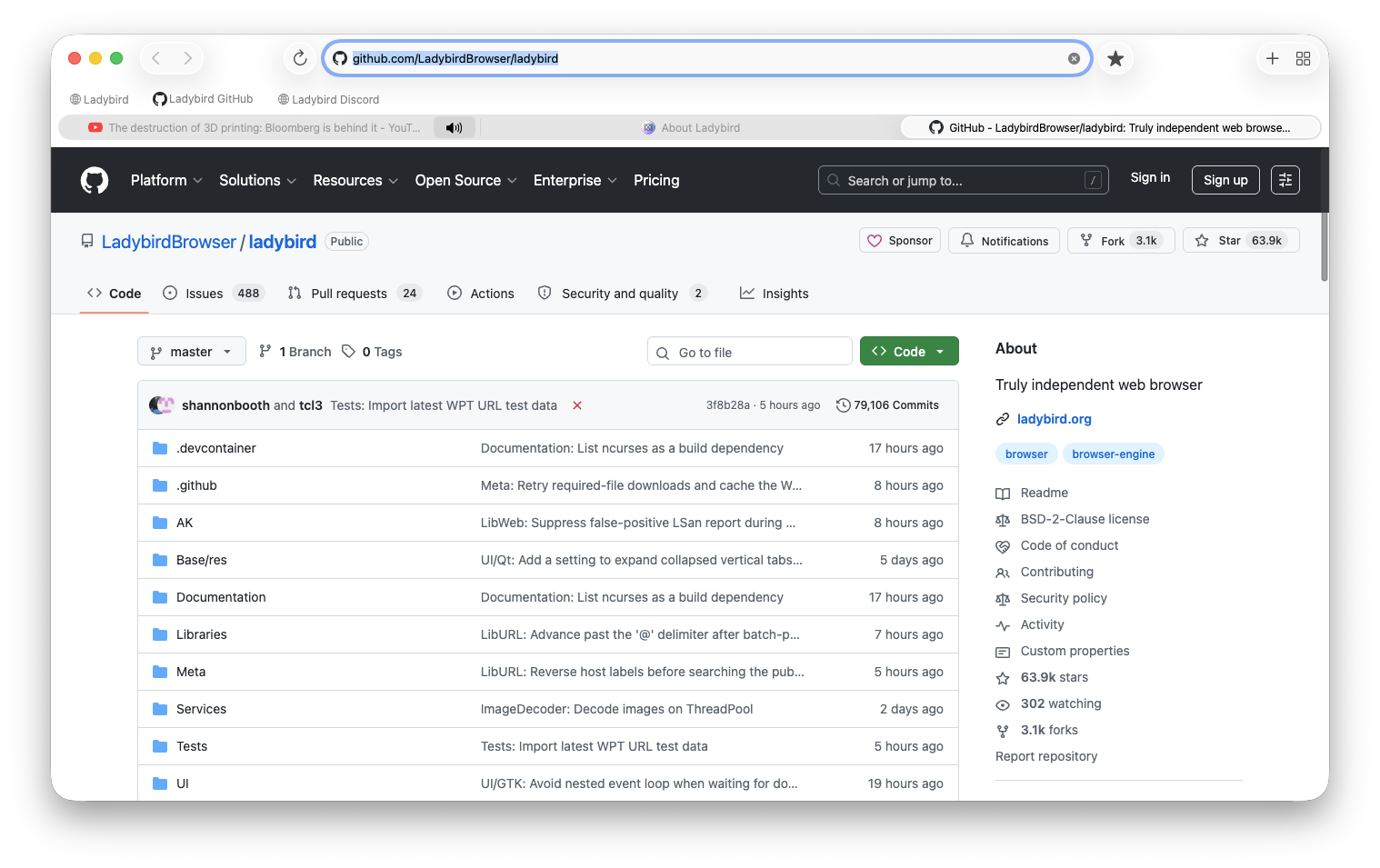This screenshot has width=1380, height=868.
Task: Click the Sign up button
Action: pyautogui.click(x=1225, y=180)
